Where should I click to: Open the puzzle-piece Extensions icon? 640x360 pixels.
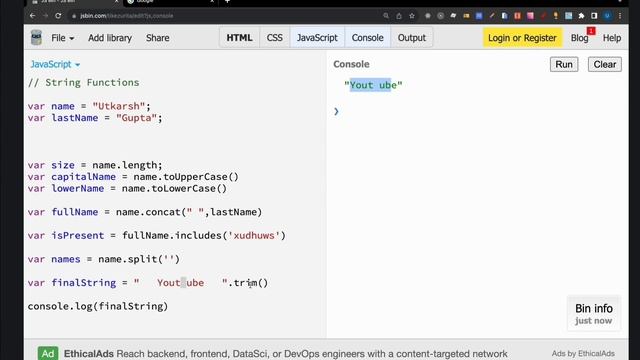tap(581, 16)
